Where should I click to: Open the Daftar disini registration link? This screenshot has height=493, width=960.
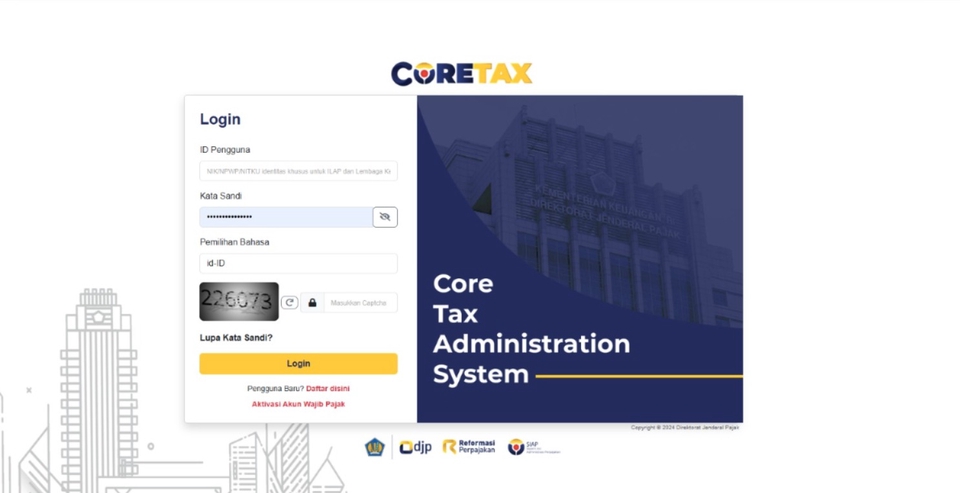pyautogui.click(x=328, y=388)
